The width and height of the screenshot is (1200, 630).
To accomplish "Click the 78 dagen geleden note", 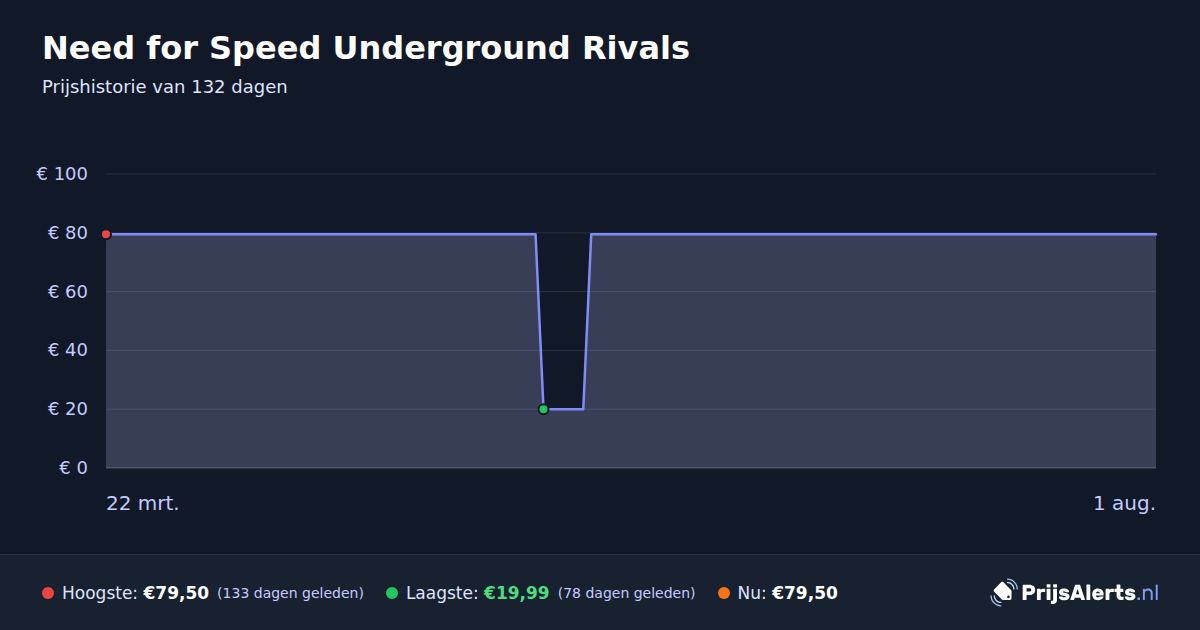I will (x=626, y=593).
